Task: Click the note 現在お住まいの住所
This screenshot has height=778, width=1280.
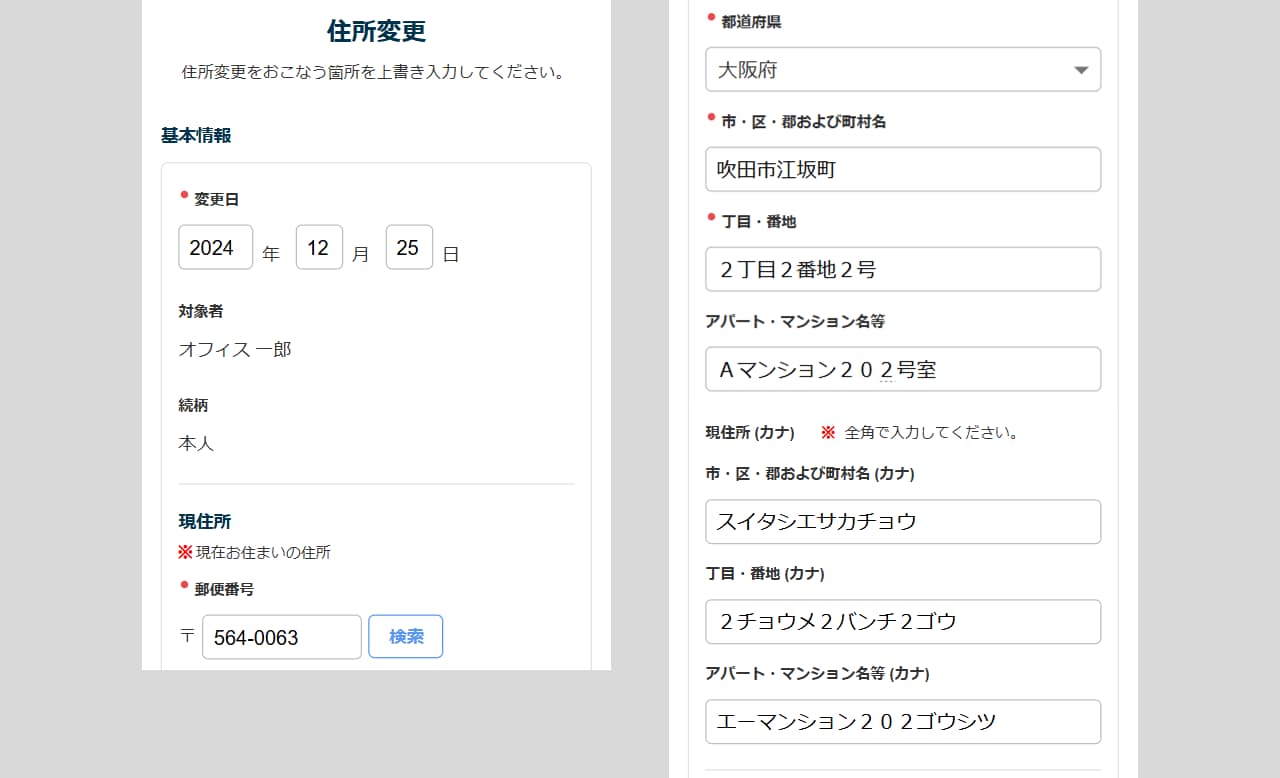Action: pos(263,552)
